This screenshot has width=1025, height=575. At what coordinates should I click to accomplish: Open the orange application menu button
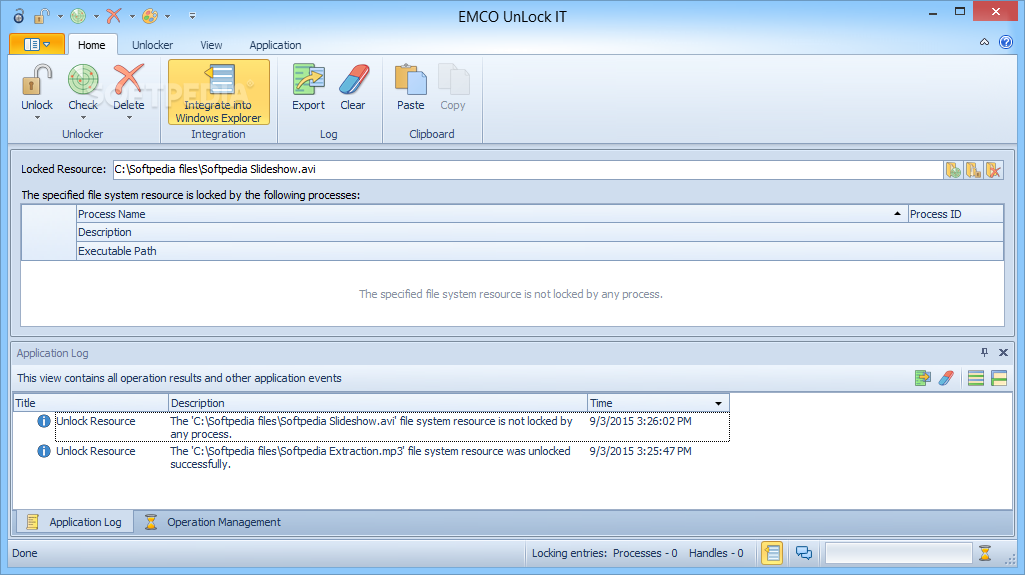[x=37, y=44]
